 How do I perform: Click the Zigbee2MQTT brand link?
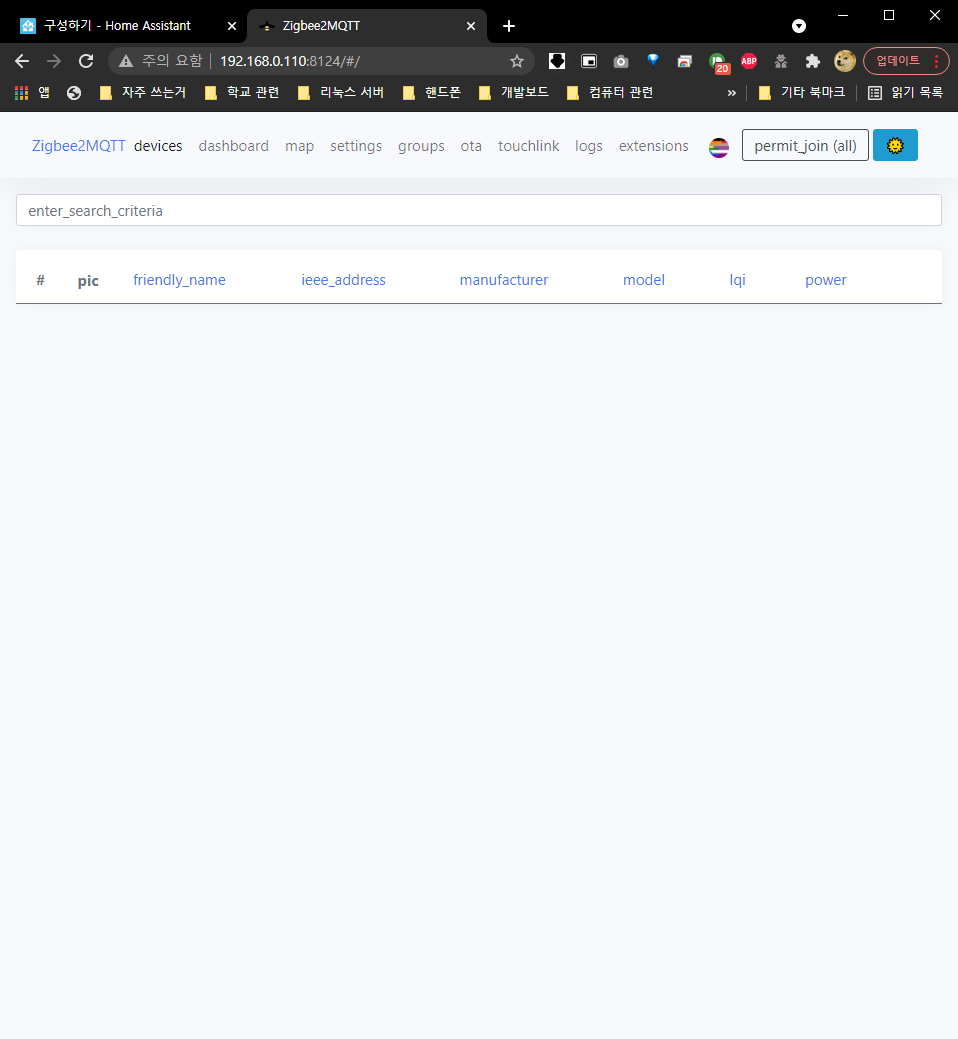tap(78, 146)
